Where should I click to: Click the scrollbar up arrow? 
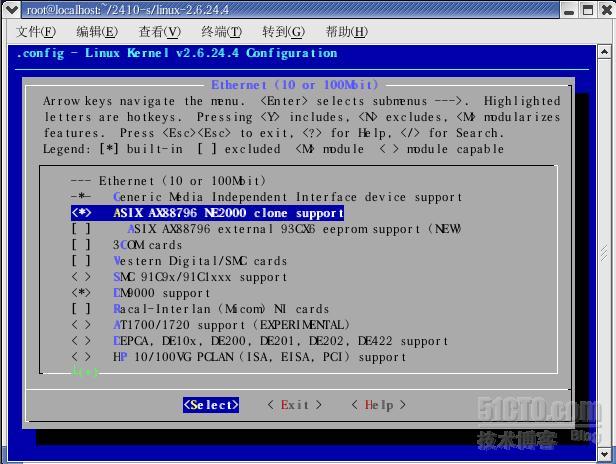point(604,51)
